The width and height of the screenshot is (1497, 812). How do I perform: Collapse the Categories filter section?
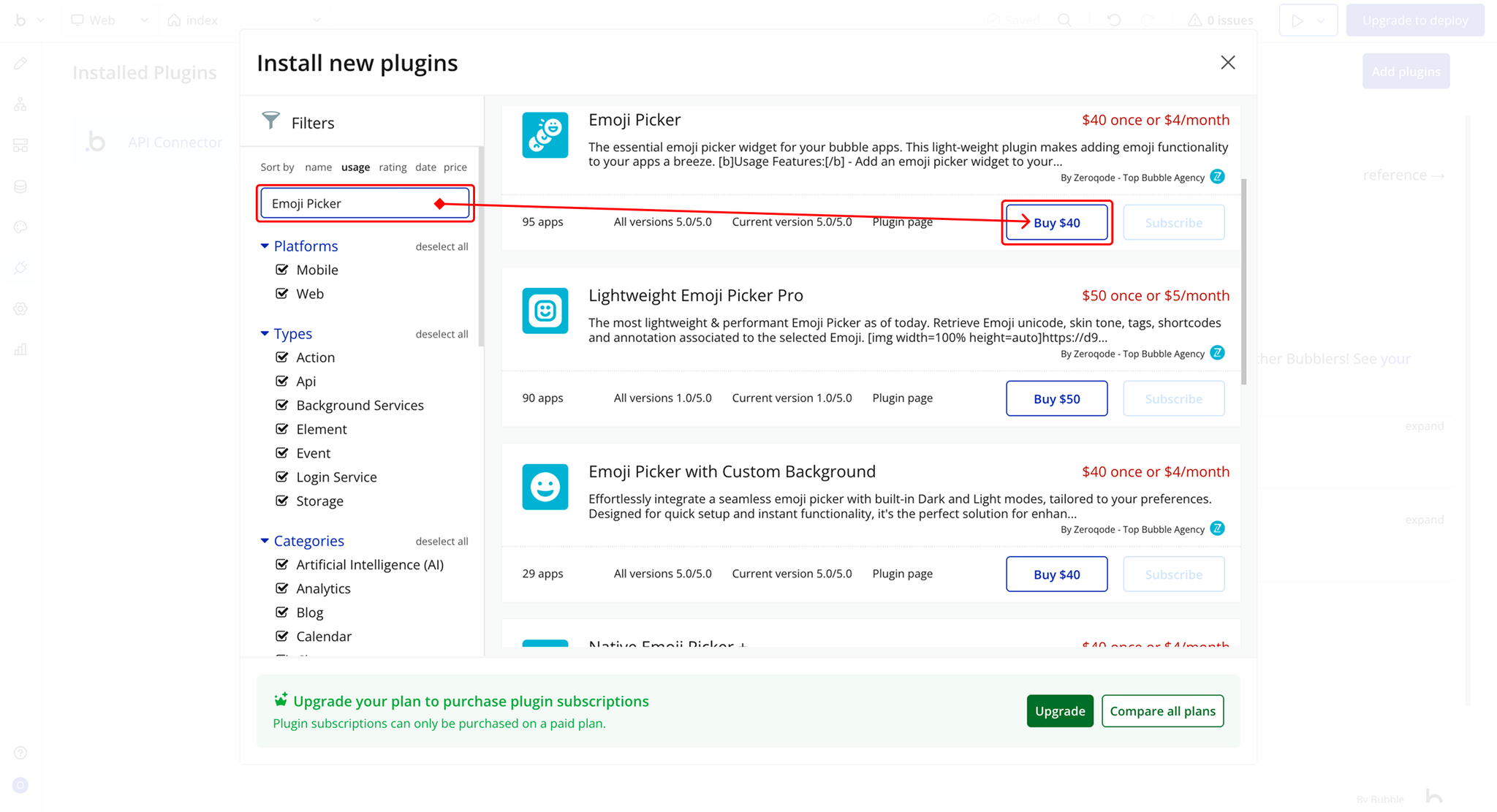pyautogui.click(x=265, y=541)
